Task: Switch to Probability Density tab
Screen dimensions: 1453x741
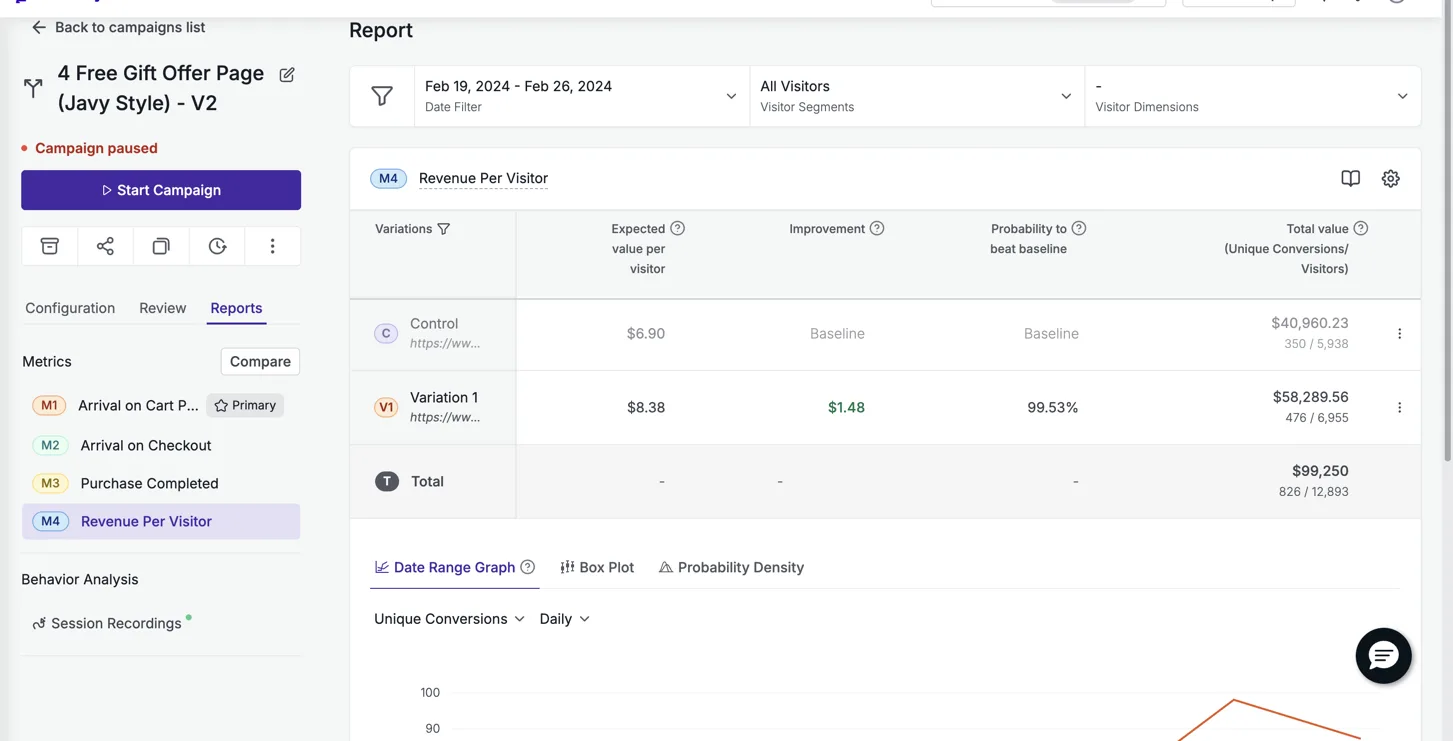Action: pyautogui.click(x=731, y=567)
